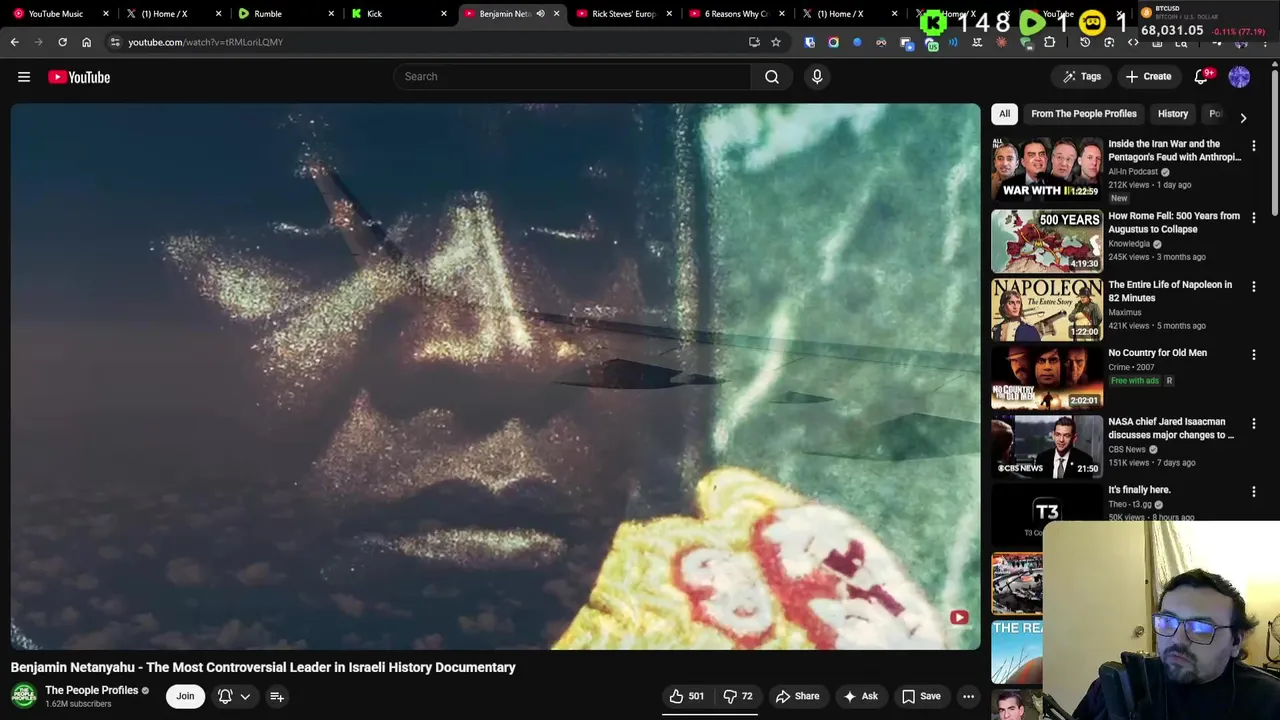Save the video to a playlist
This screenshot has width=1280, height=720.
[921, 696]
